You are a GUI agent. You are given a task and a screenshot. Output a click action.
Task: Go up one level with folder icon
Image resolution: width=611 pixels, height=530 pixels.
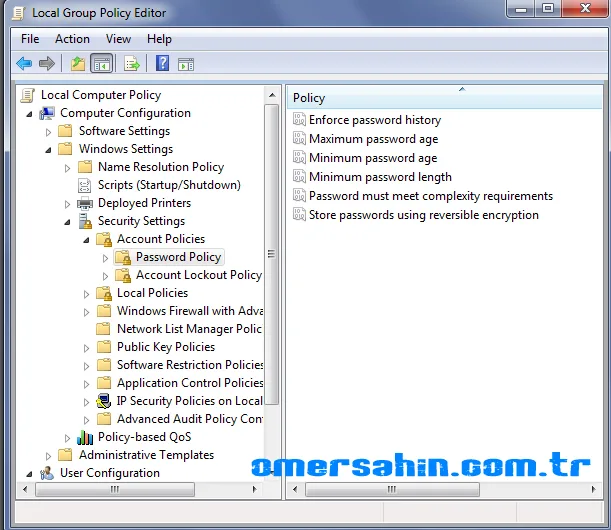78,64
